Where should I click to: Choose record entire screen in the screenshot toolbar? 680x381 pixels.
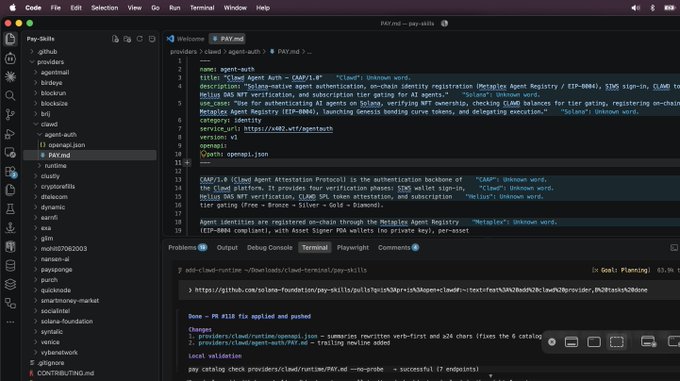pyautogui.click(x=648, y=342)
